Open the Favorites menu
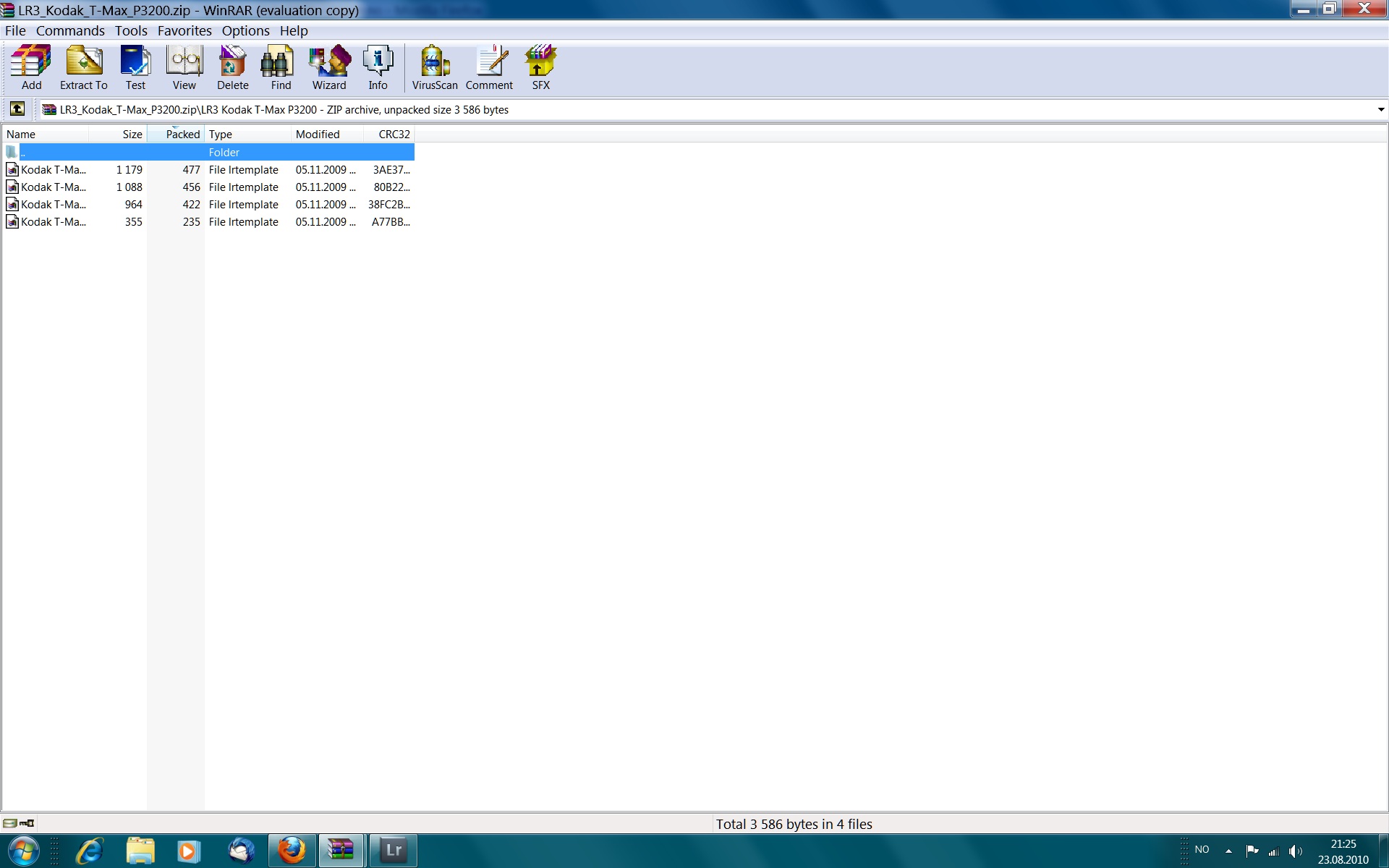 pos(184,30)
